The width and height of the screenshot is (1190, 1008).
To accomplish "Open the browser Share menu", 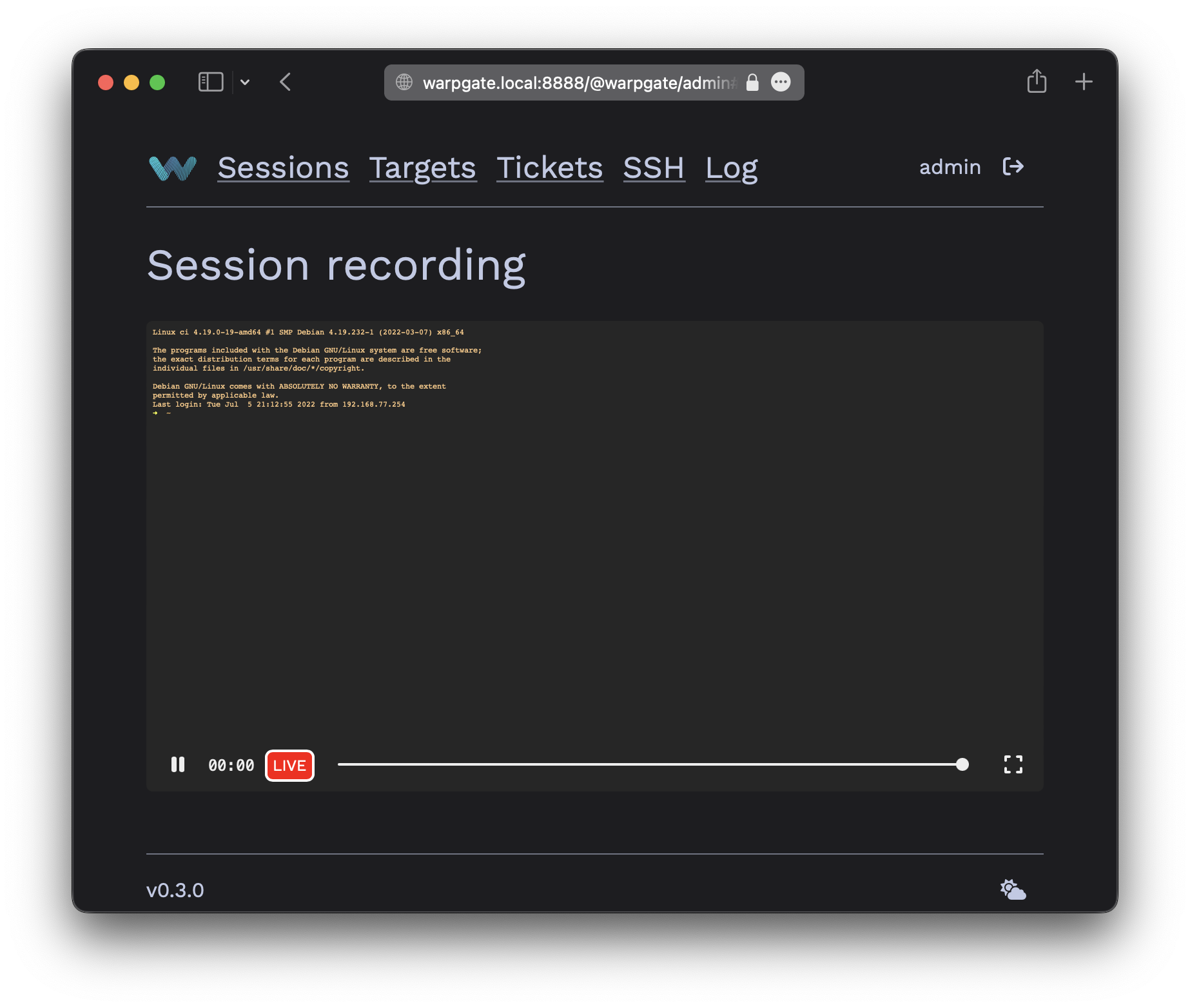I will (x=1037, y=81).
